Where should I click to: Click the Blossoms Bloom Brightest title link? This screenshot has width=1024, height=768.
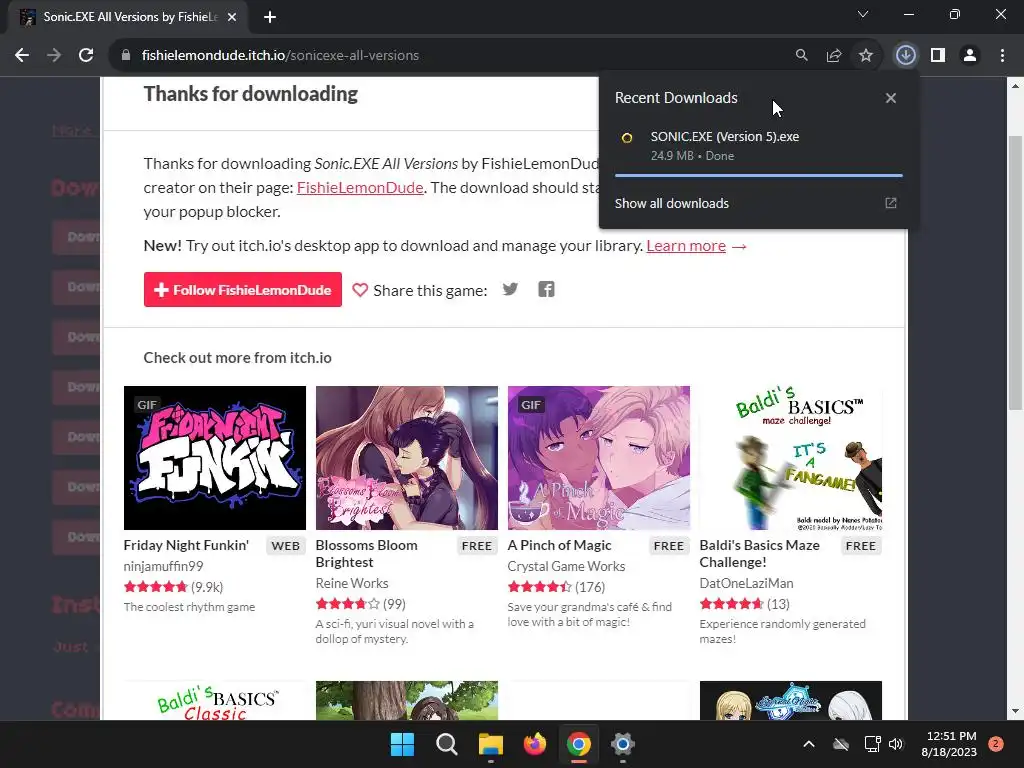(x=366, y=554)
